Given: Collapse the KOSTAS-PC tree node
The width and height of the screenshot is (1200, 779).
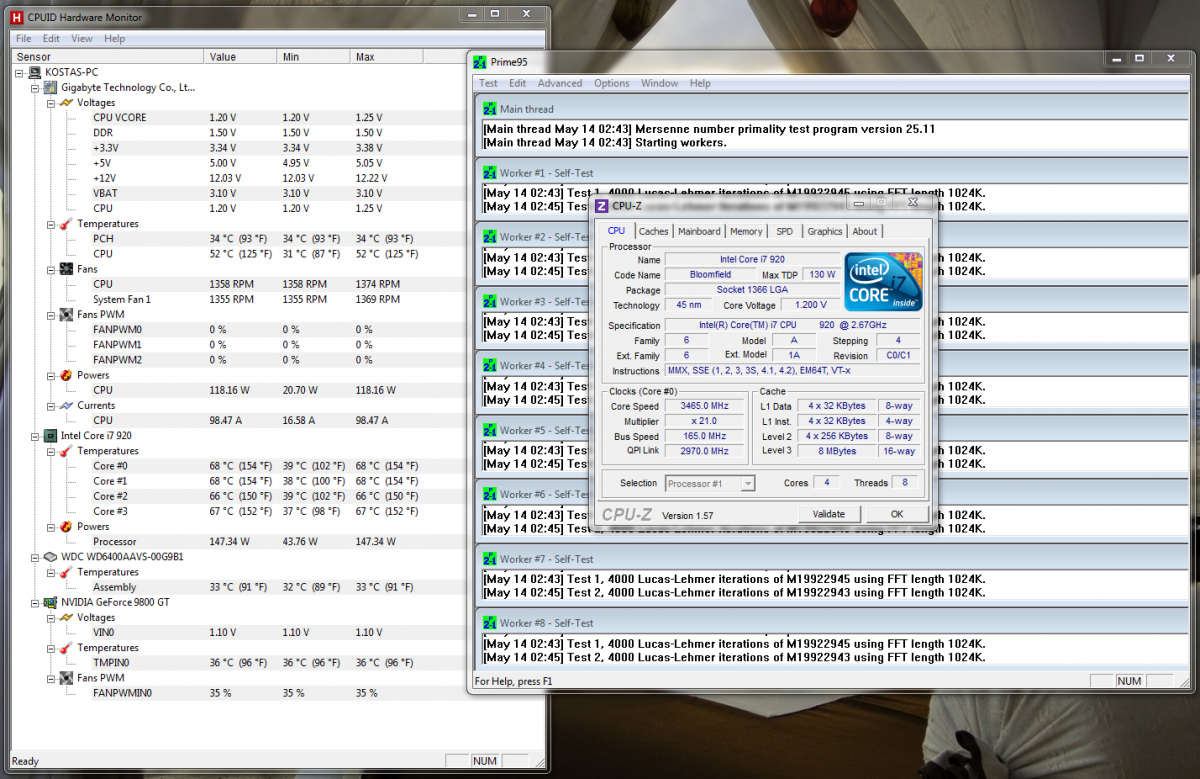Looking at the screenshot, I should pyautogui.click(x=21, y=72).
